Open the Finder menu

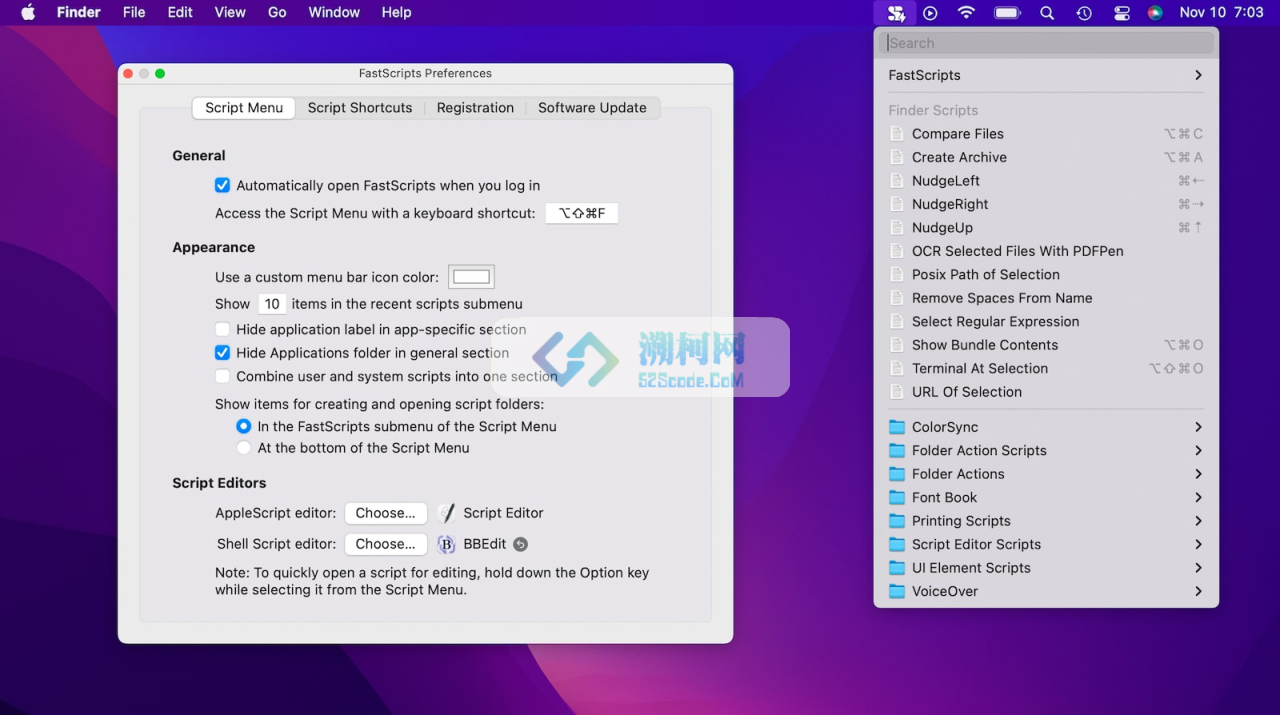coord(79,12)
